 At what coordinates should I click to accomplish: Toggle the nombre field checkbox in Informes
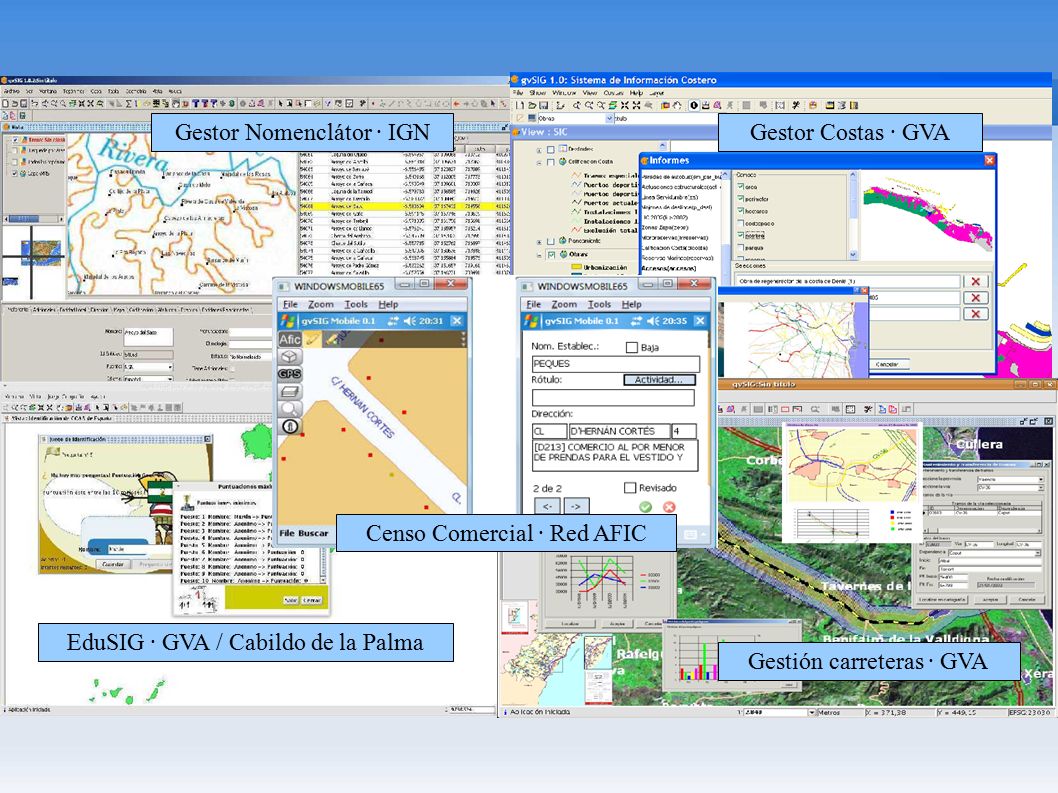pyautogui.click(x=741, y=236)
